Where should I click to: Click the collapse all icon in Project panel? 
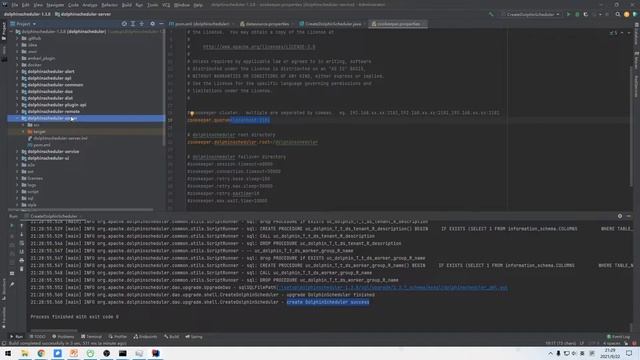tap(142, 24)
